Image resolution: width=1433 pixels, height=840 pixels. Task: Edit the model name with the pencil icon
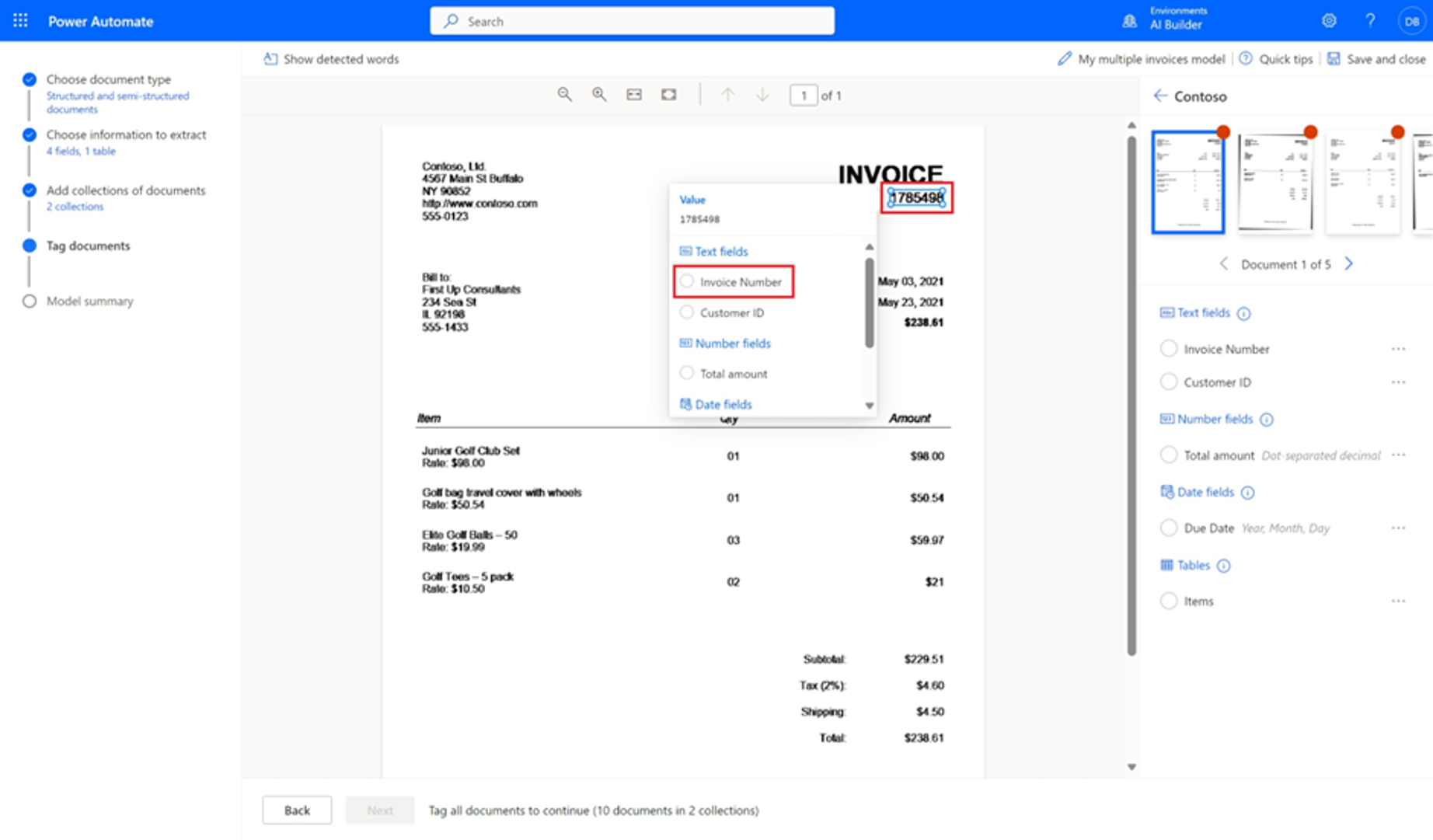click(x=1065, y=58)
